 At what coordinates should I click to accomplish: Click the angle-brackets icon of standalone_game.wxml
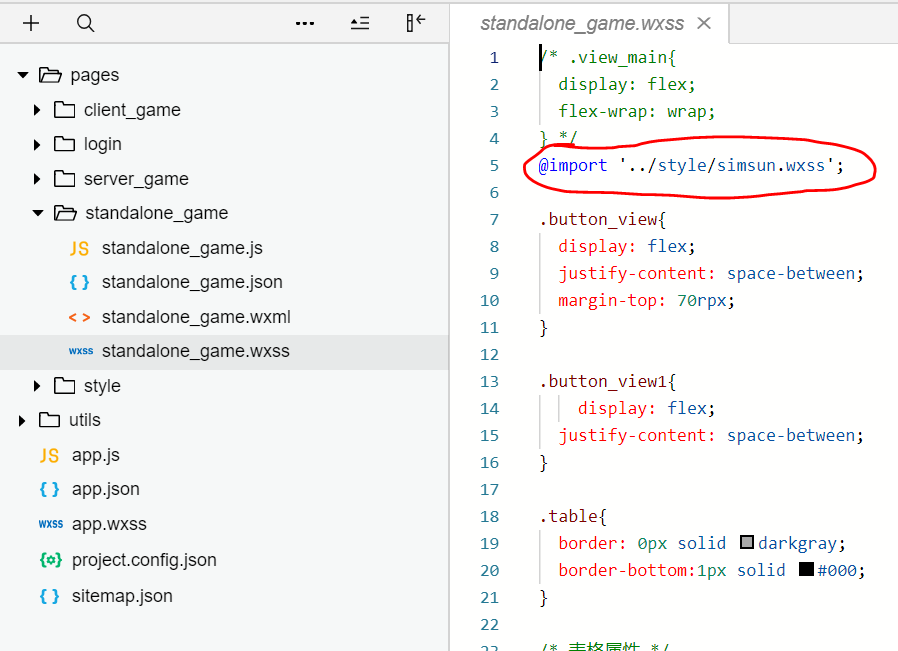click(x=79, y=317)
